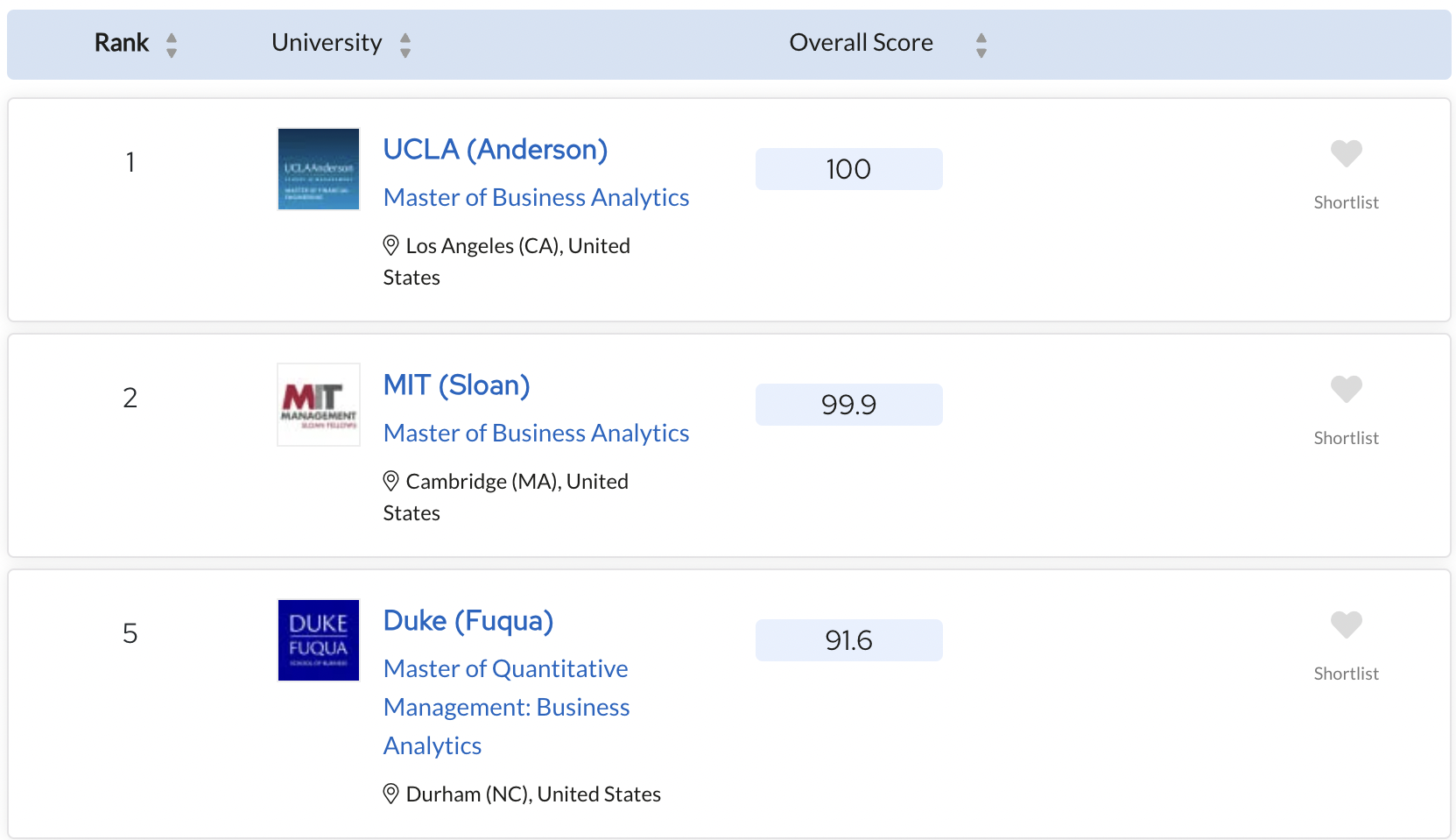Click rank number 5 in Duke row

coord(130,634)
